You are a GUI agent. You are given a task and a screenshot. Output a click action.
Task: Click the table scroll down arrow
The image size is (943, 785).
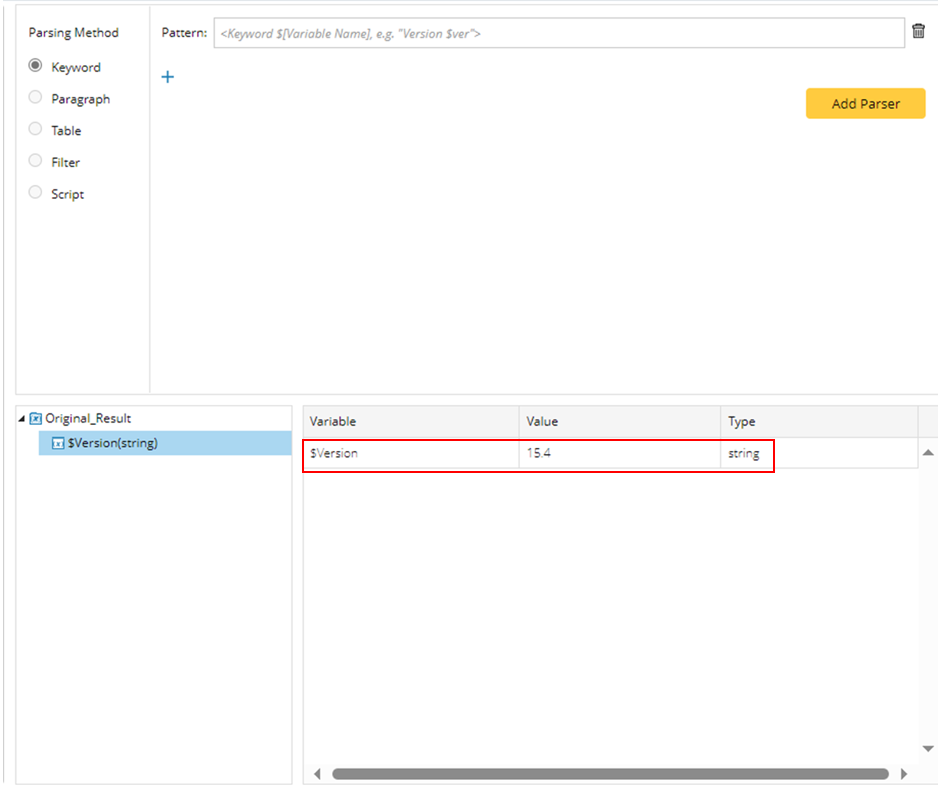pos(927,748)
